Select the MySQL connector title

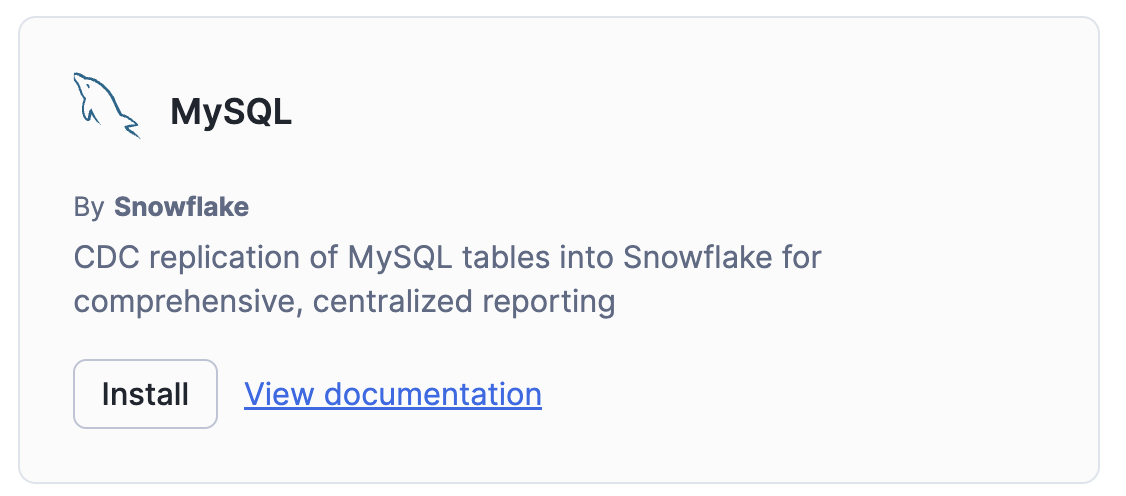pyautogui.click(x=231, y=112)
